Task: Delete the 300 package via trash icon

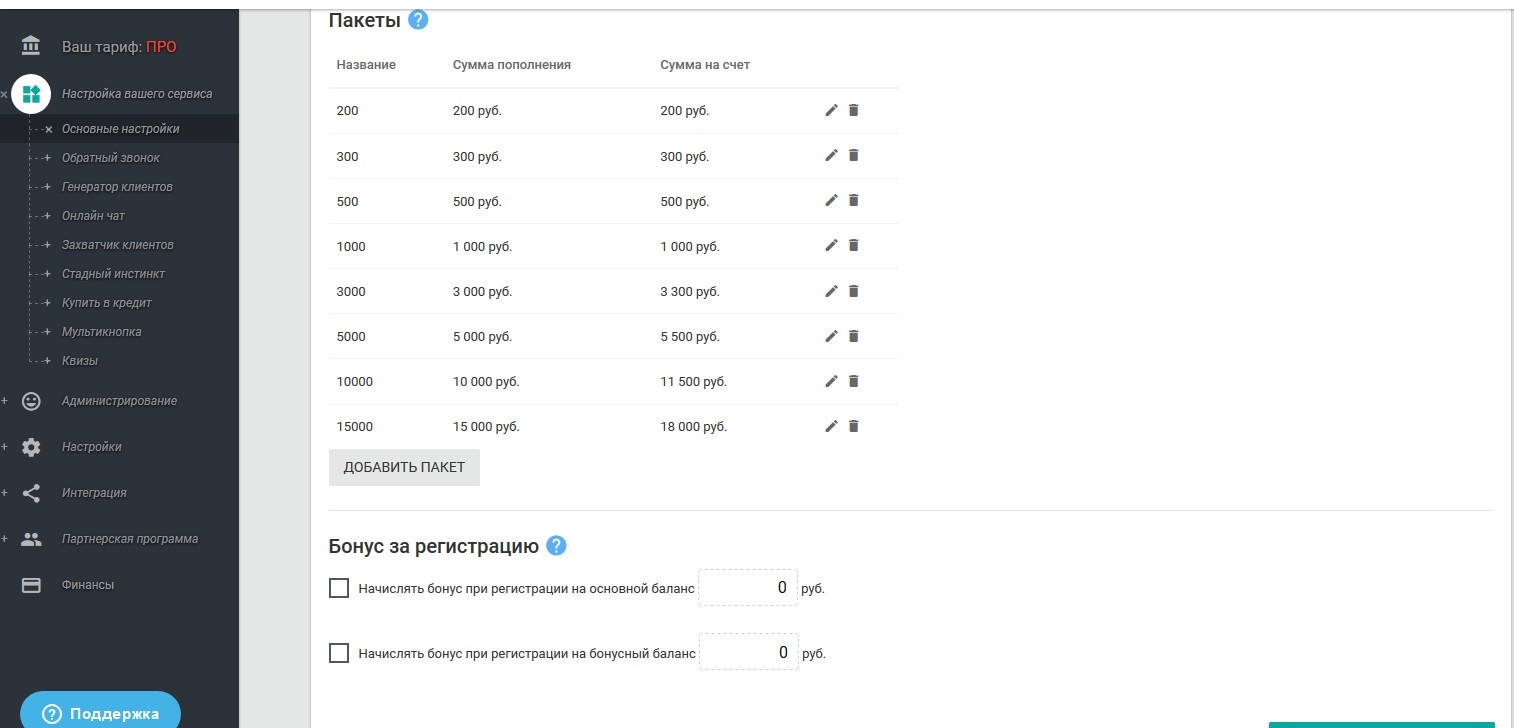Action: click(x=853, y=155)
